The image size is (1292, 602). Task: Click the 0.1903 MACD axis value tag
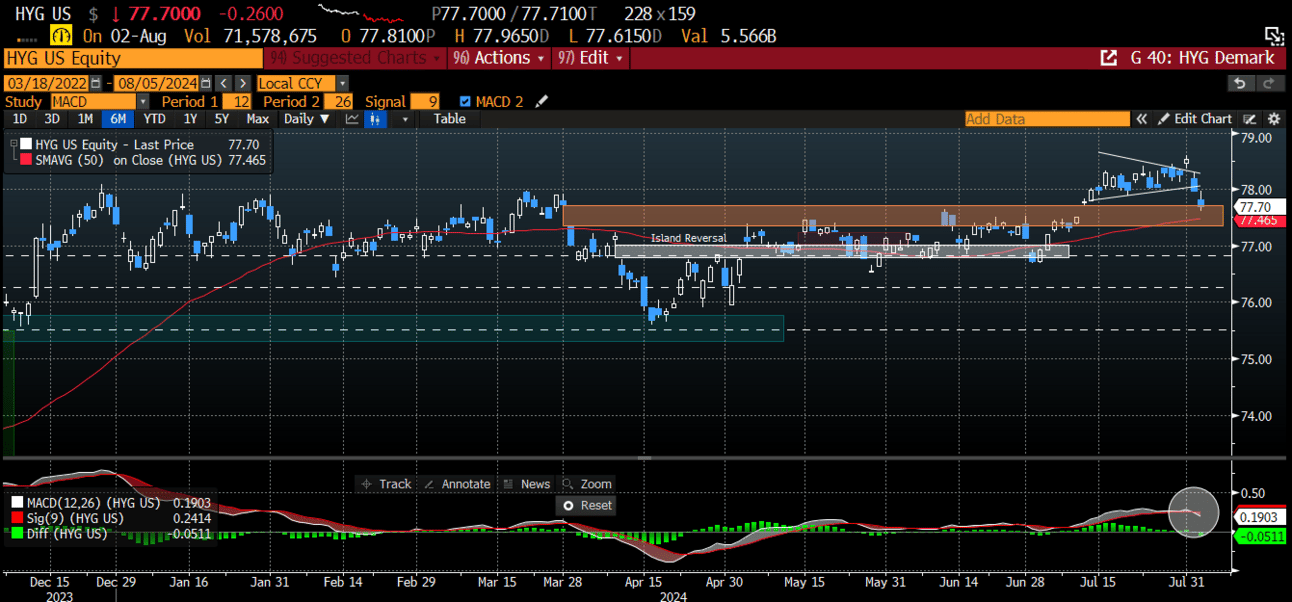tap(1259, 517)
